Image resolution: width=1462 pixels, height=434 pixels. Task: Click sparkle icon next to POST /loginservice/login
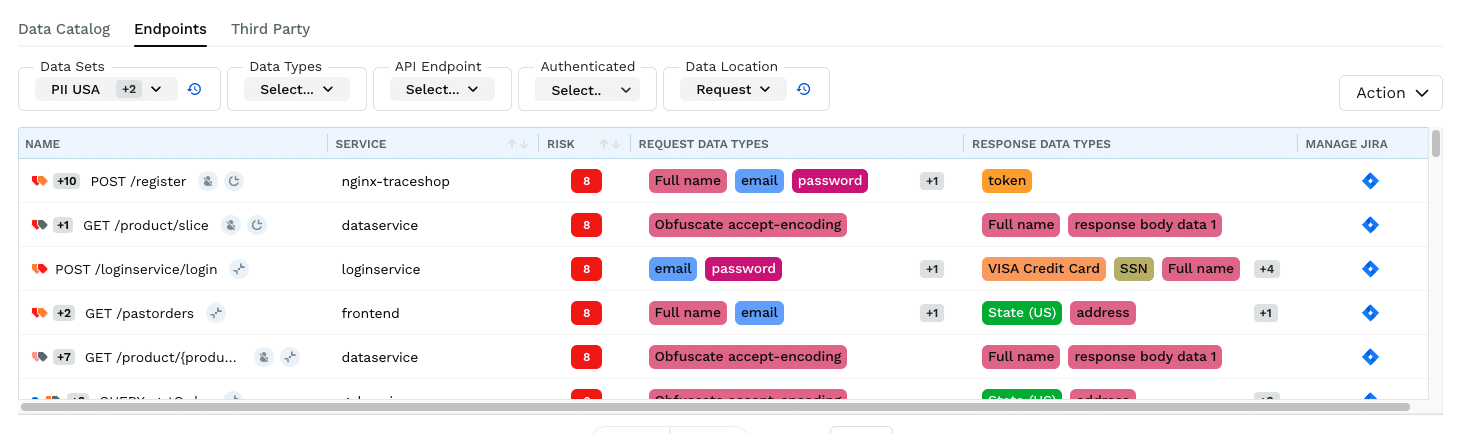pyautogui.click(x=239, y=269)
